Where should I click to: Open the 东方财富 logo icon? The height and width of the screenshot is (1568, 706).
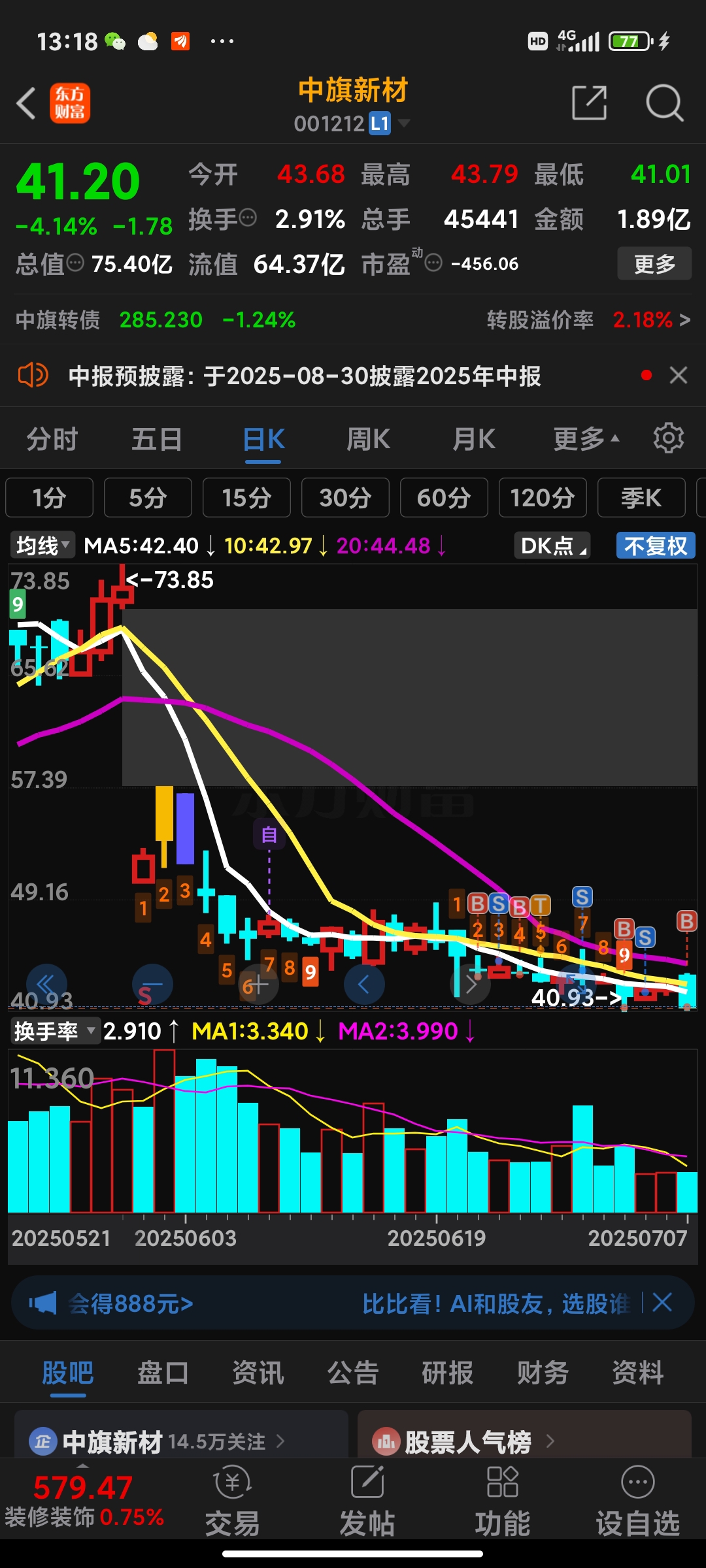[70, 103]
